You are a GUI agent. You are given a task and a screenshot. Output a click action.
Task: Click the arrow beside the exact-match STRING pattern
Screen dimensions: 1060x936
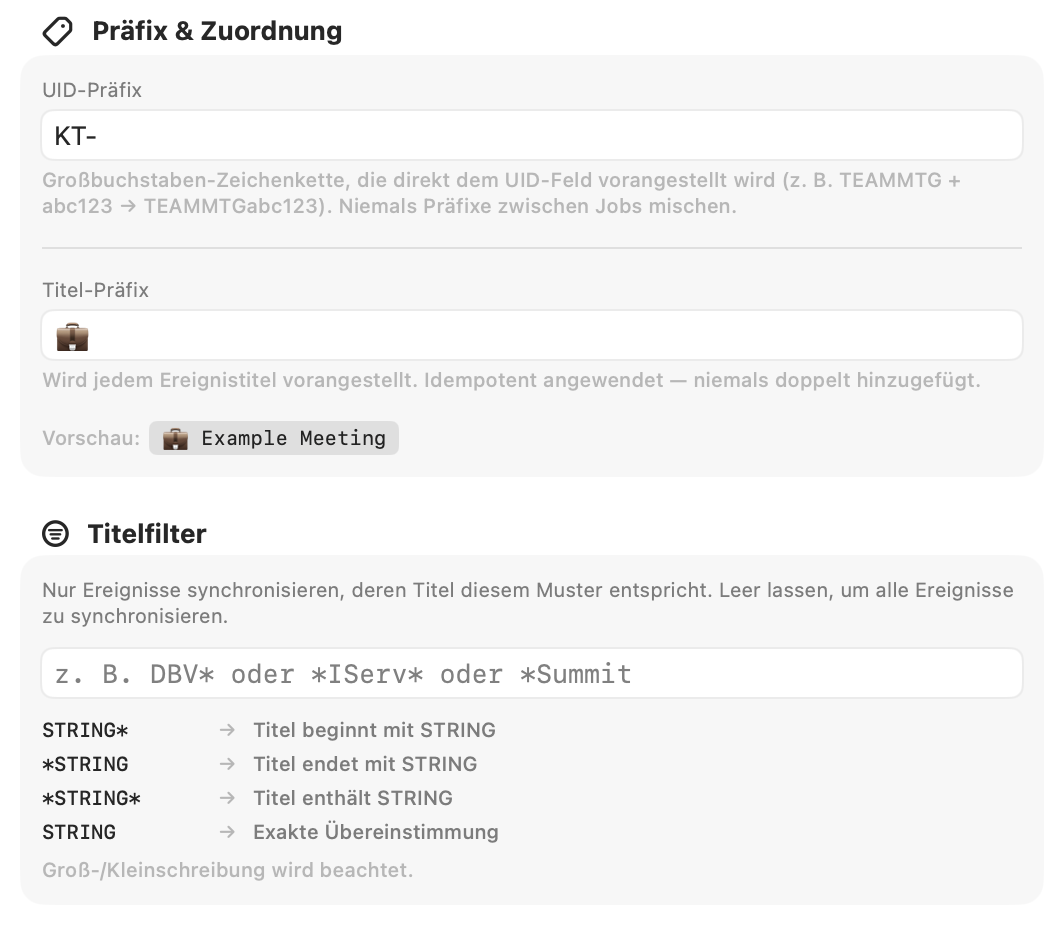coord(227,832)
